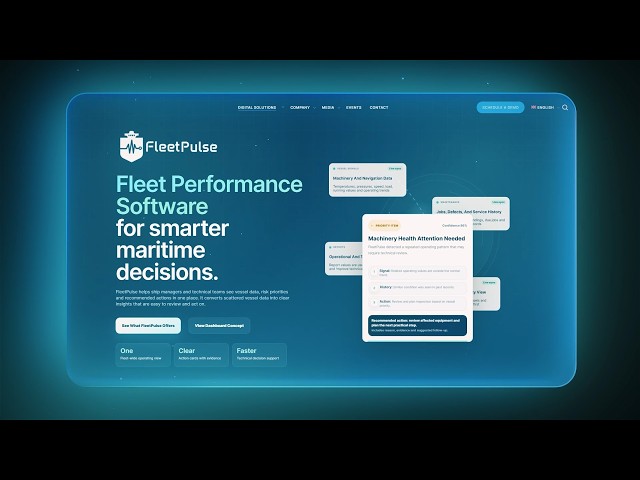Click the Fleet Performance Software heading
Viewport: 640px width, 480px height.
(x=209, y=195)
